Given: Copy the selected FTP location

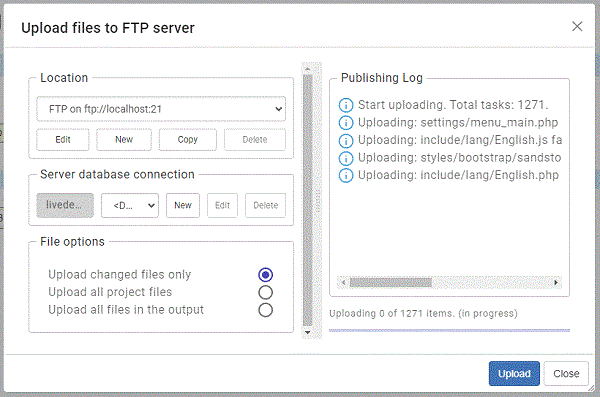Looking at the screenshot, I should click(x=188, y=140).
